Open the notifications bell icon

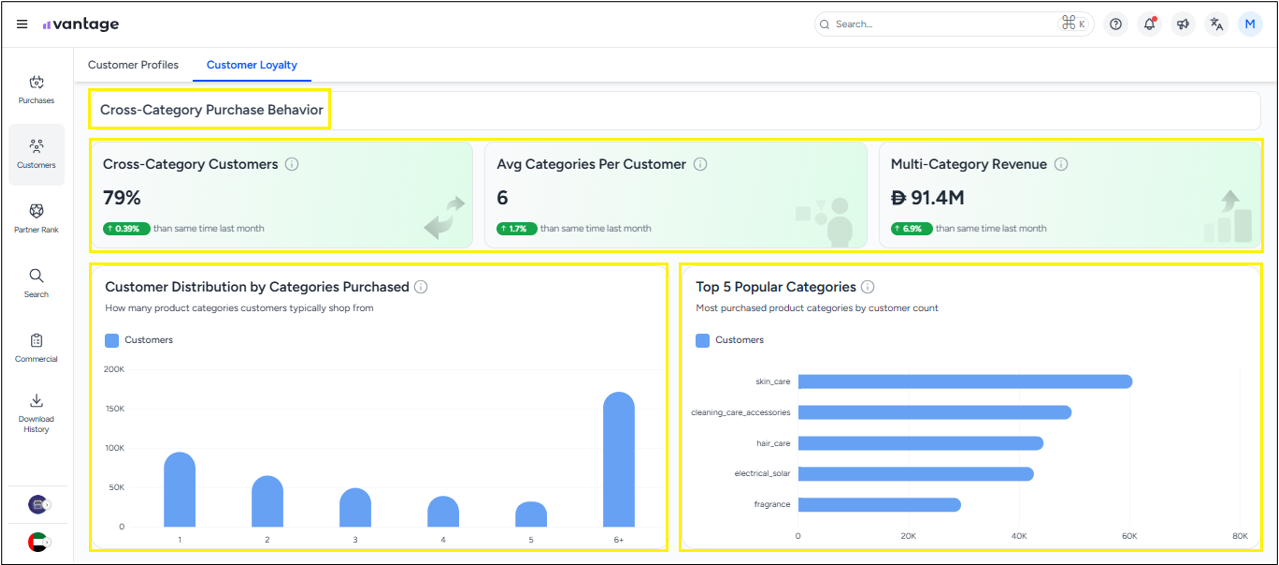point(1149,24)
